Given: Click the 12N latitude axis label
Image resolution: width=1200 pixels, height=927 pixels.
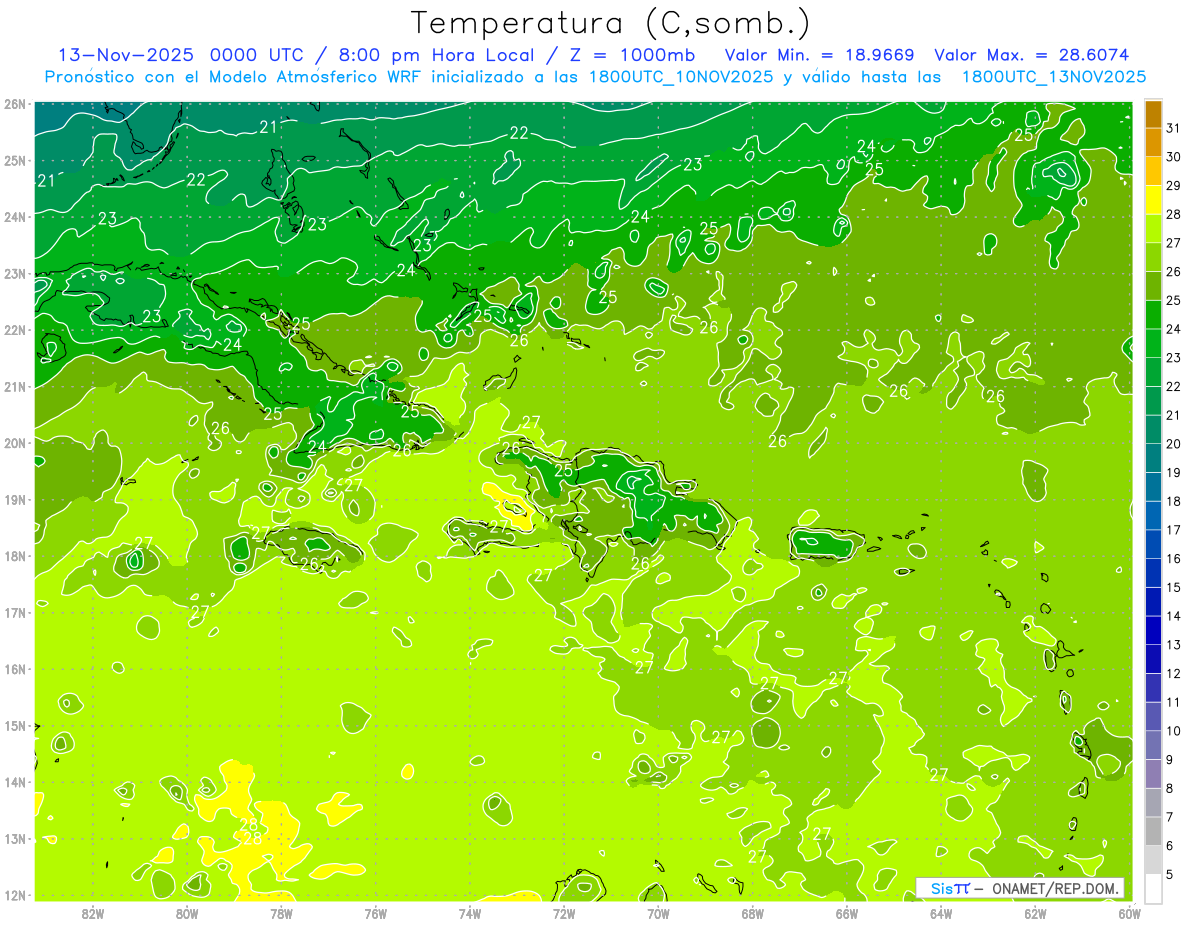Looking at the screenshot, I should (x=15, y=895).
